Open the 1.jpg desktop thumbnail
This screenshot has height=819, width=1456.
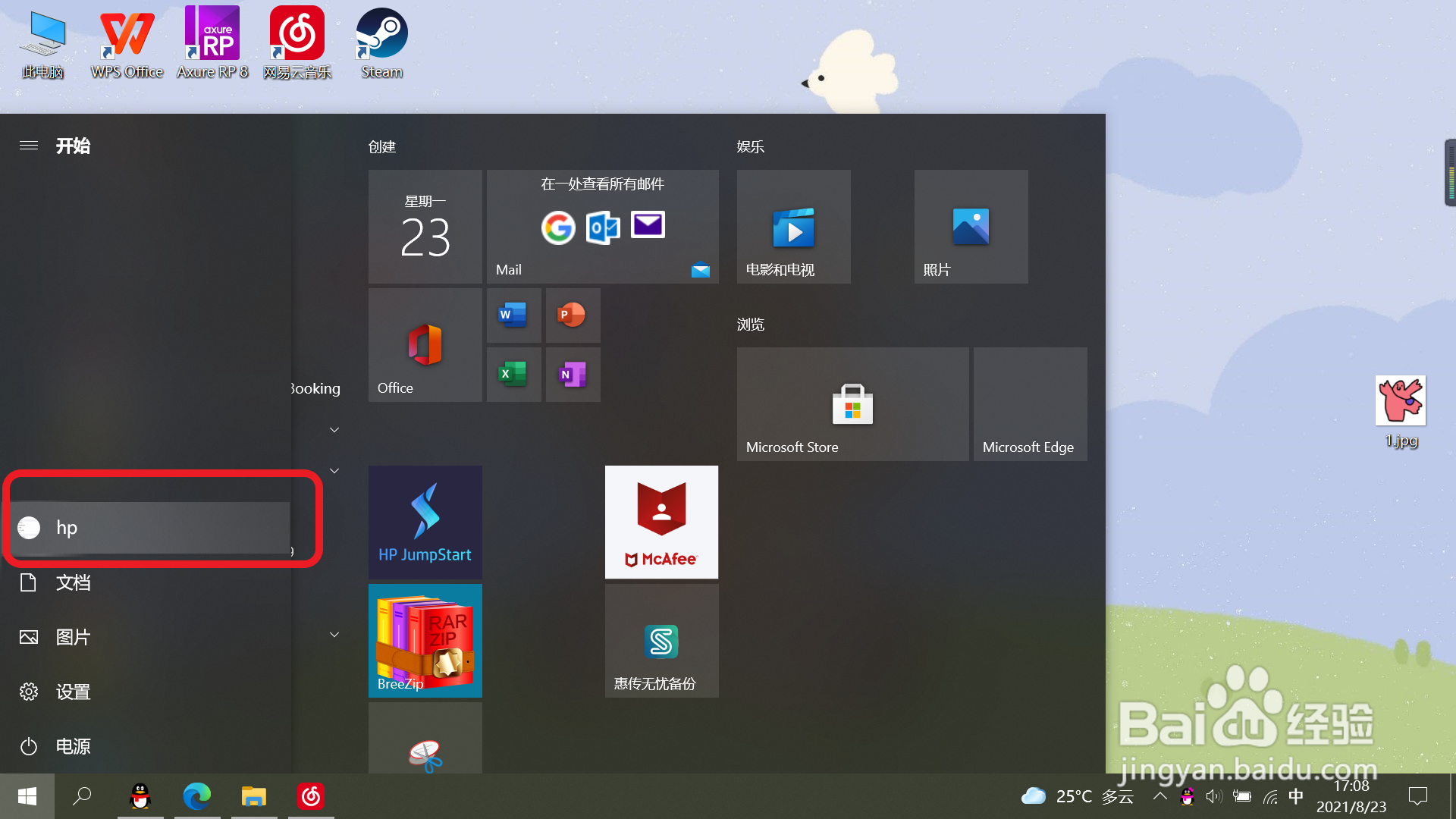1401,400
